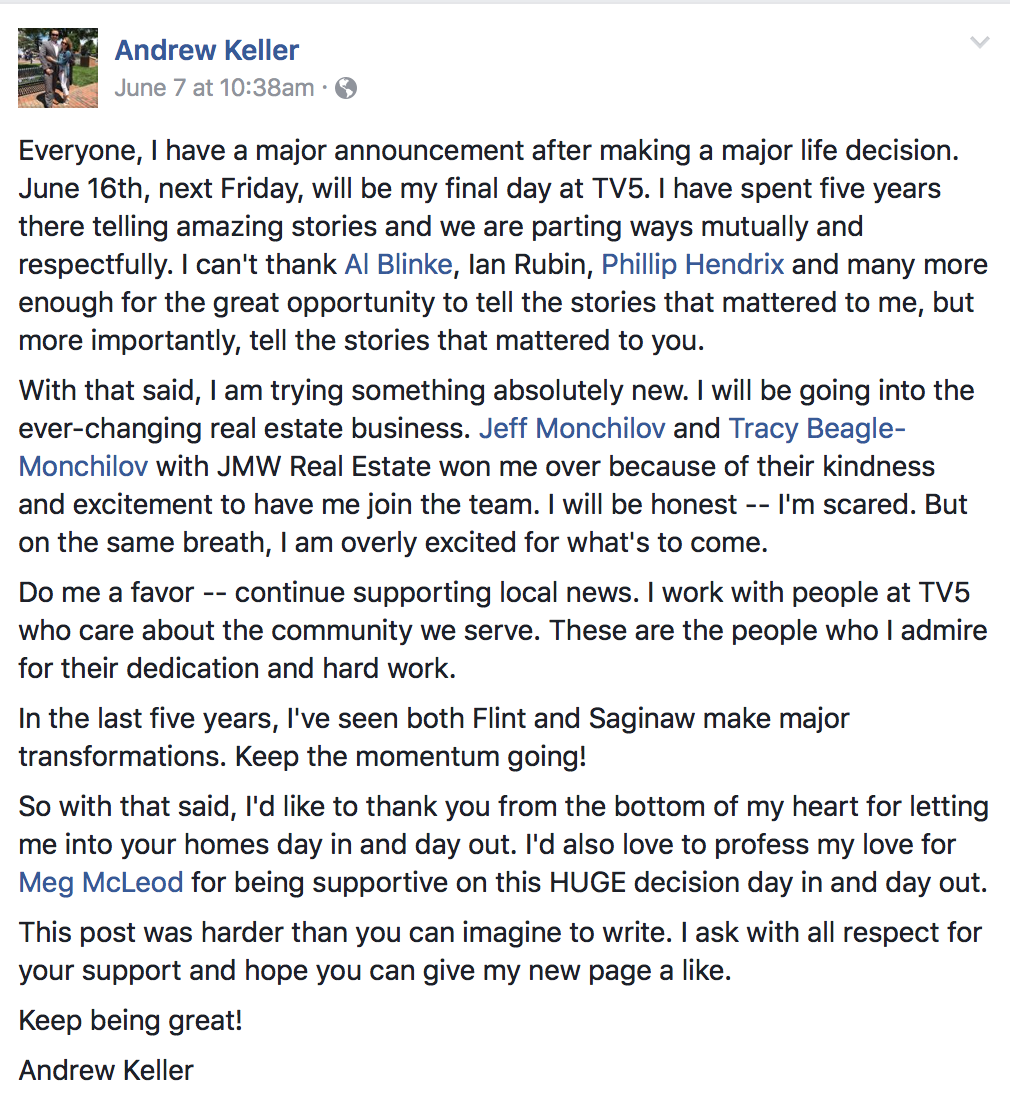Open the Andrew Keller author name link

click(x=207, y=51)
